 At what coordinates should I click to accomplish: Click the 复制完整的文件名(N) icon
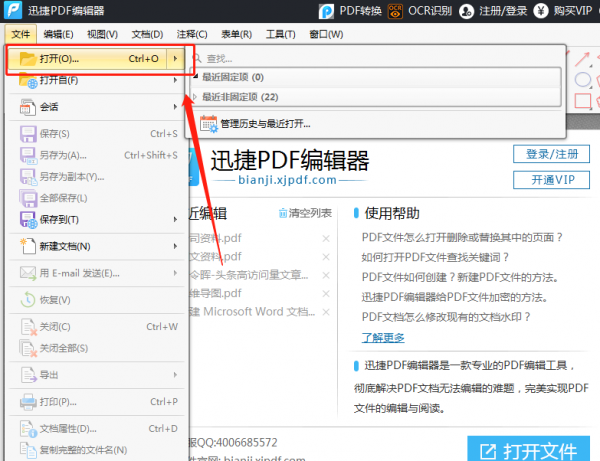point(28,450)
